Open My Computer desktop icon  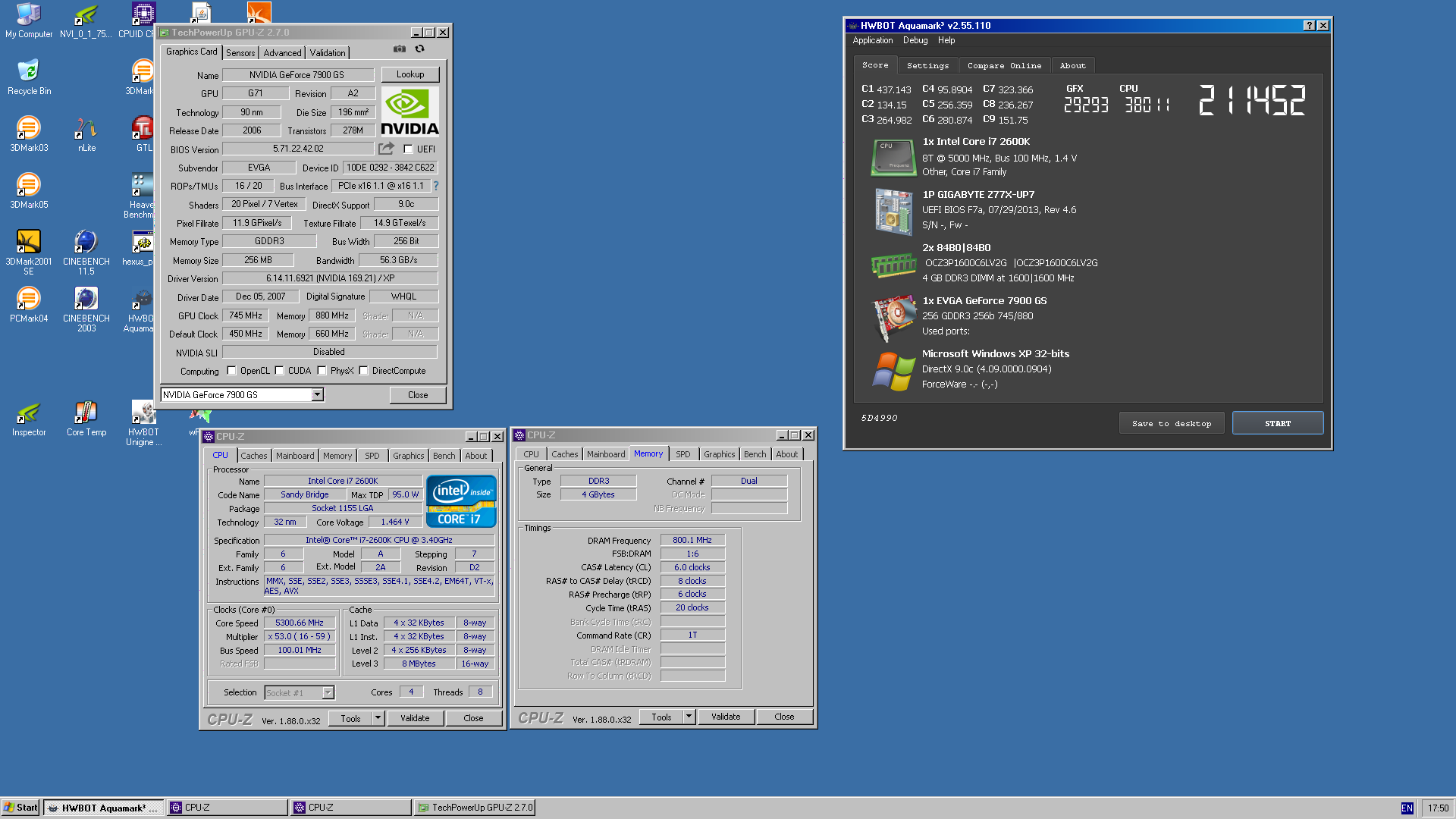tap(29, 20)
